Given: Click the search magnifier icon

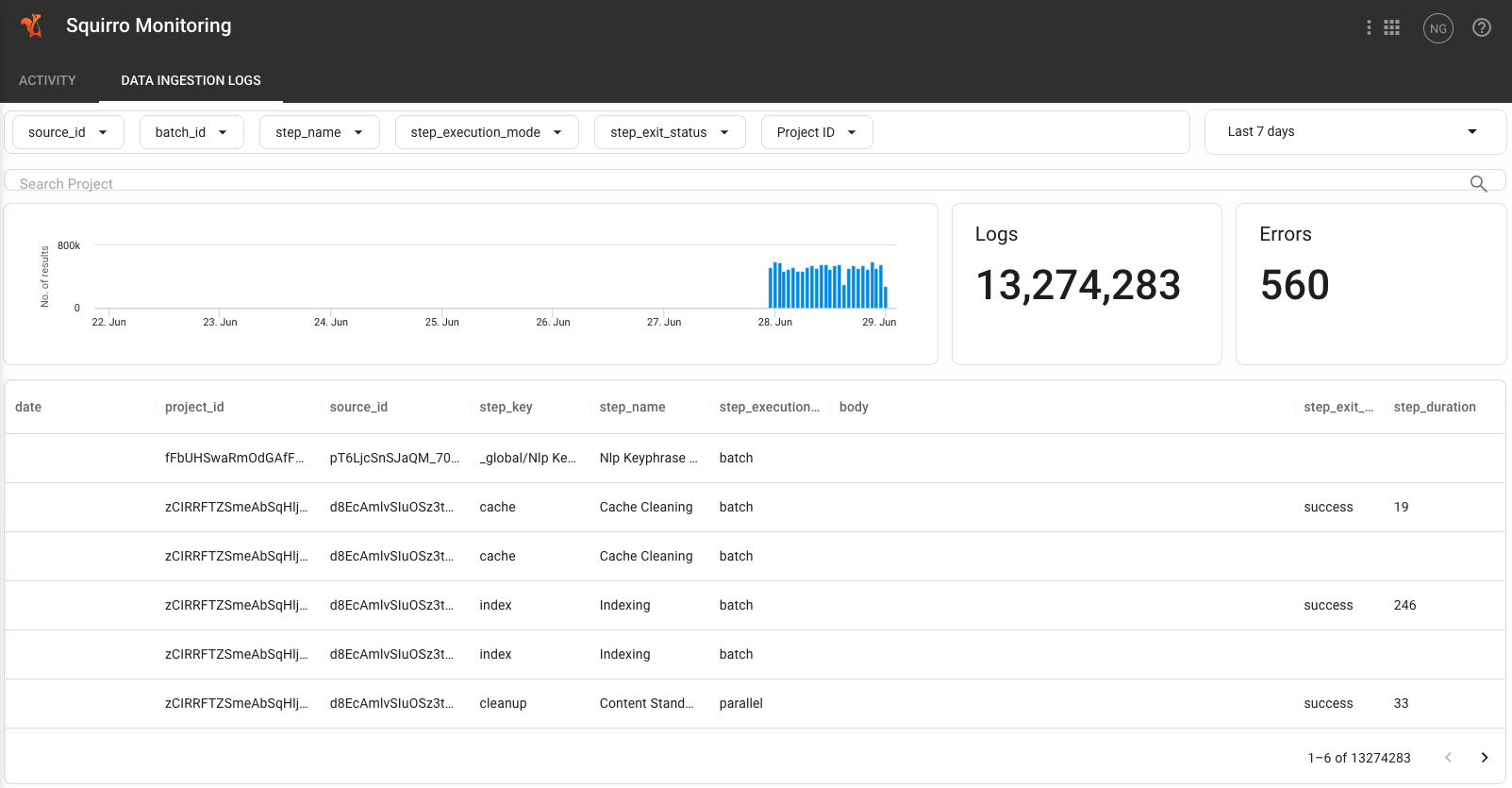Looking at the screenshot, I should click(1478, 183).
